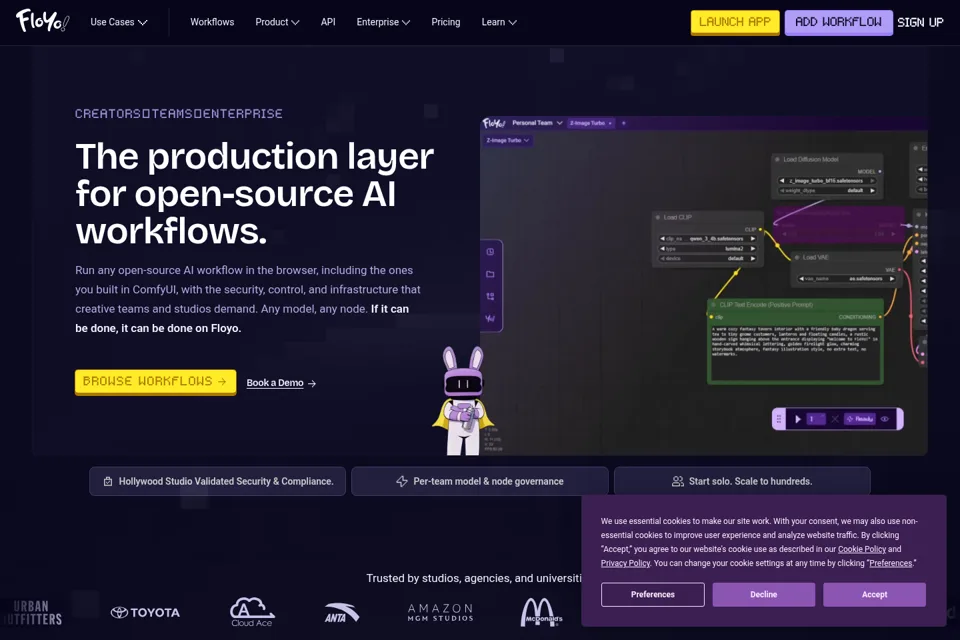Grab the dotted drag handle on run bar
This screenshot has height=640, width=960.
point(779,419)
